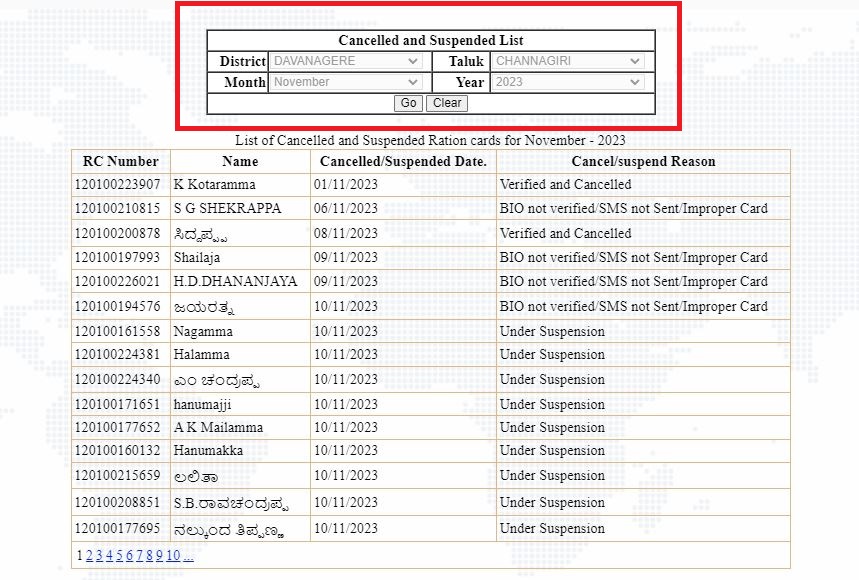Click the Clear button
Viewport: 859px width, 580px height.
coord(447,103)
